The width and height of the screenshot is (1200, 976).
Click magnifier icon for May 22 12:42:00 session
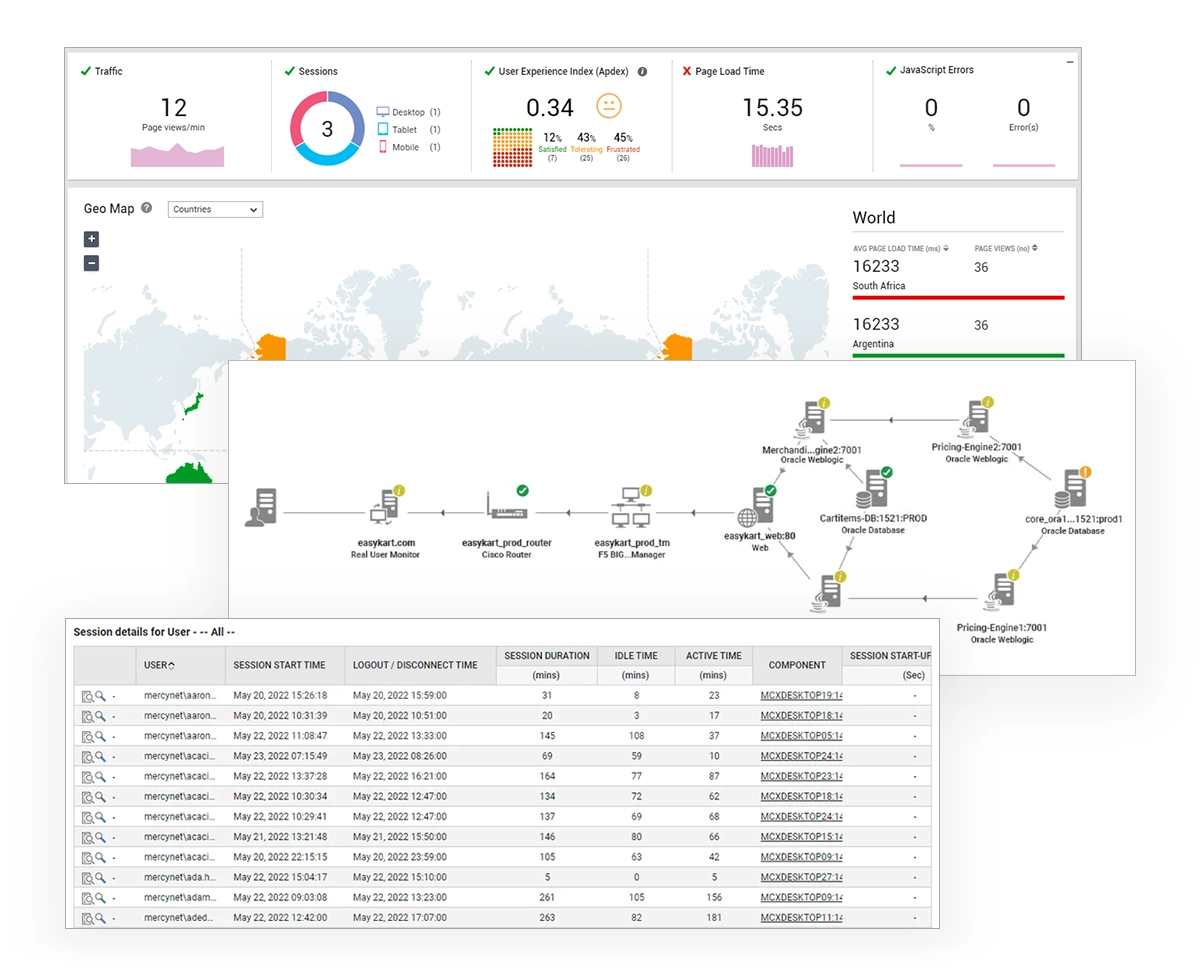(100, 918)
